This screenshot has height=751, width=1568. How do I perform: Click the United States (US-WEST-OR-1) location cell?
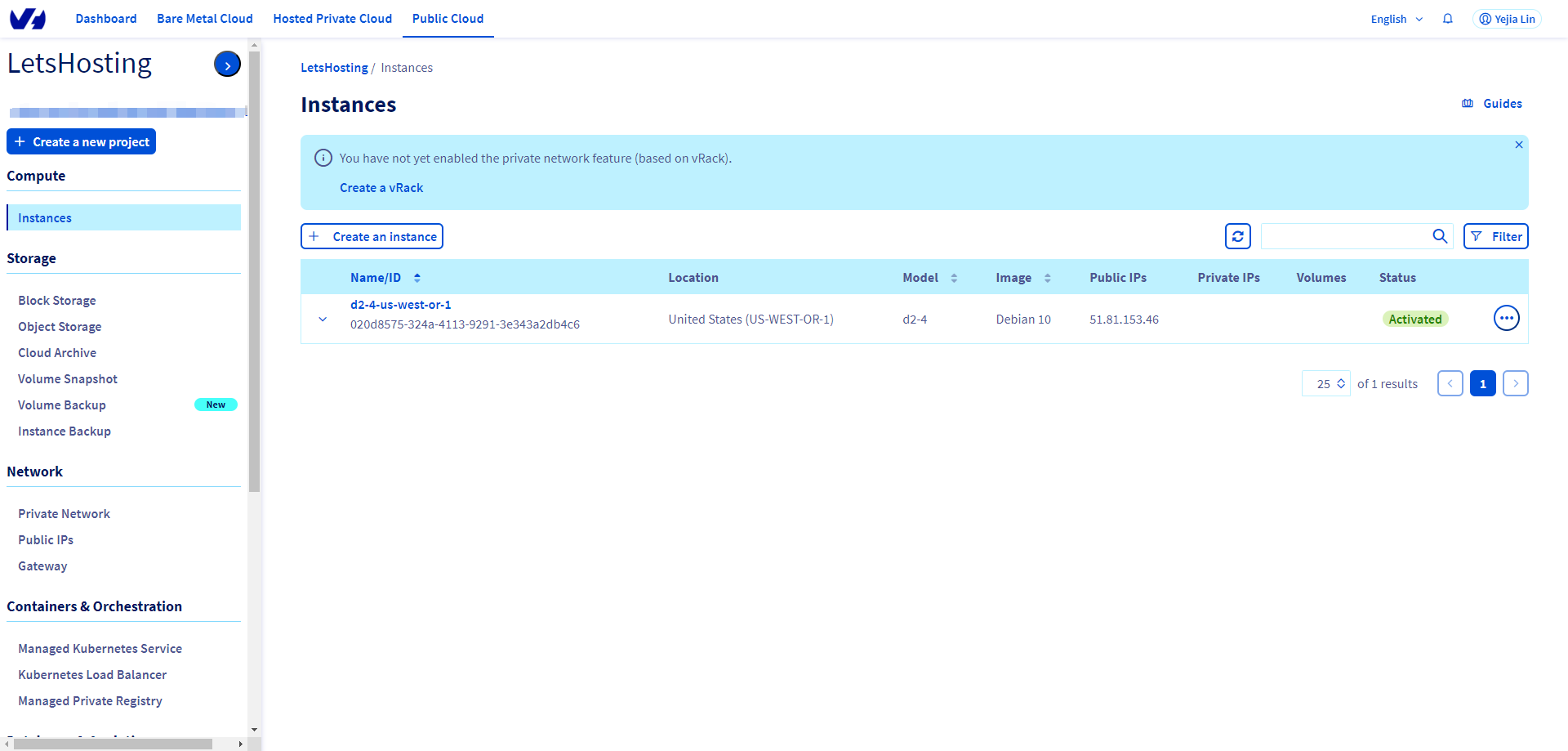751,320
